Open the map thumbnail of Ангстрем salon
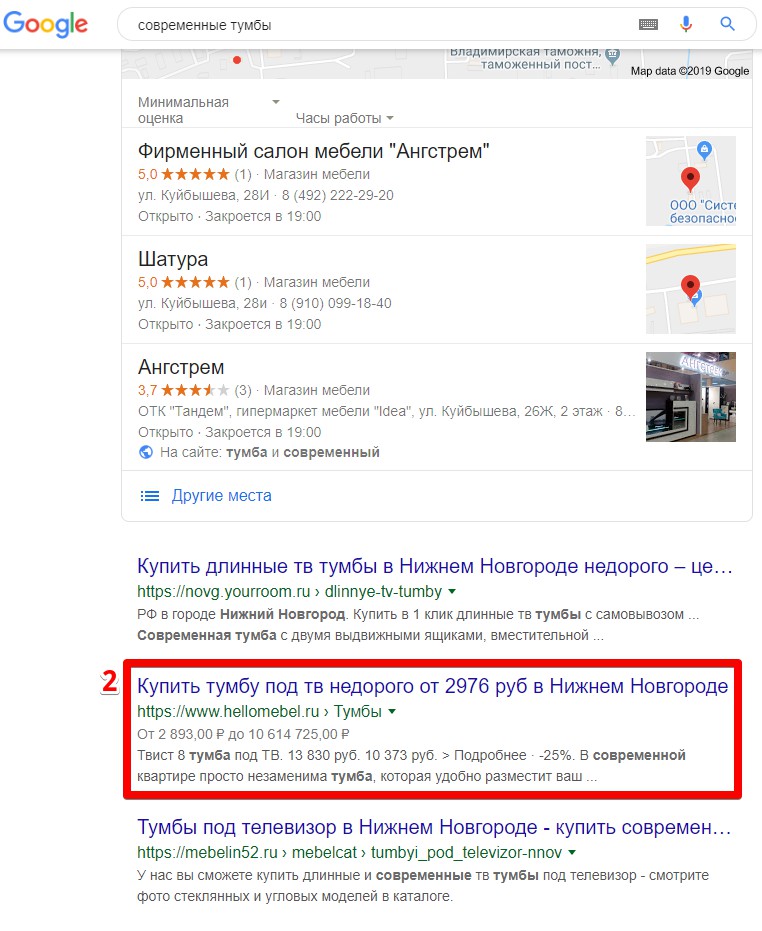 click(691, 180)
